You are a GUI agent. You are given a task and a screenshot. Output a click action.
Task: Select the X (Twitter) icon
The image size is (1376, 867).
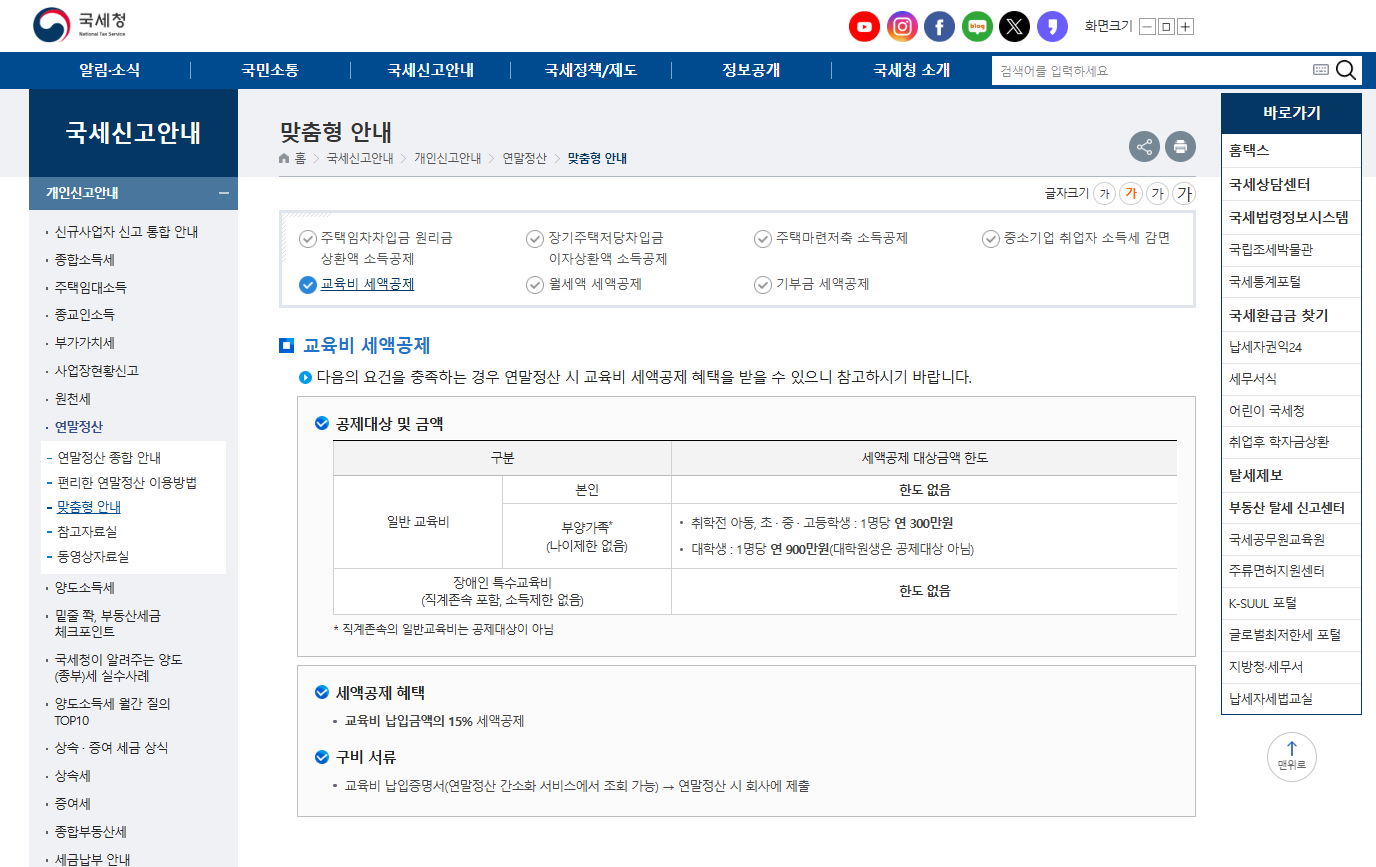click(1014, 26)
